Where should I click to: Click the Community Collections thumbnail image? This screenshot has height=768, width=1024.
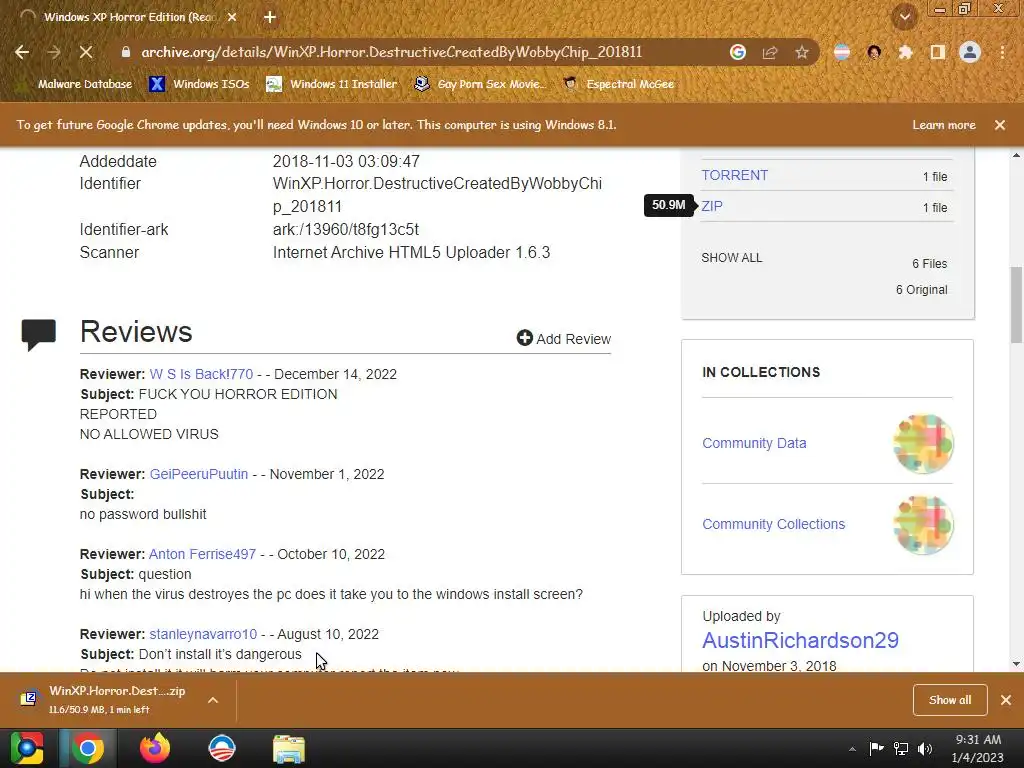(923, 525)
